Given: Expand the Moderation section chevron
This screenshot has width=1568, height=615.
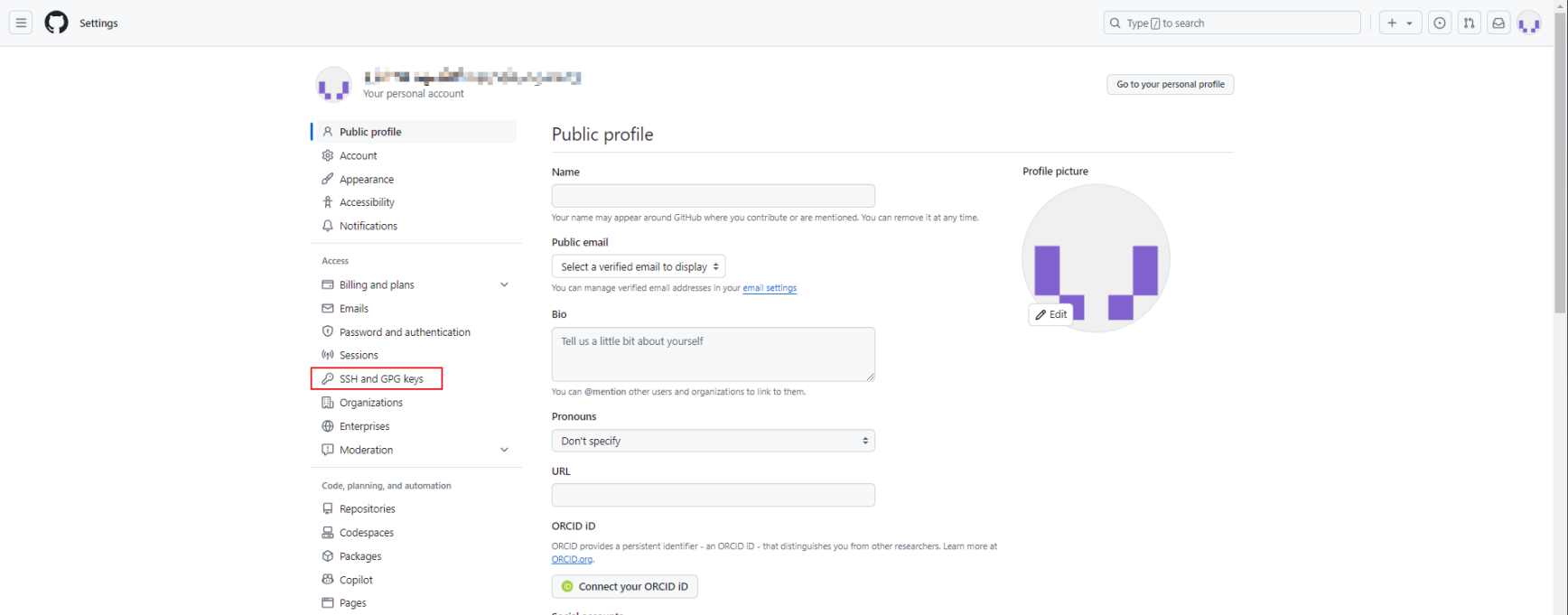Looking at the screenshot, I should tap(504, 450).
